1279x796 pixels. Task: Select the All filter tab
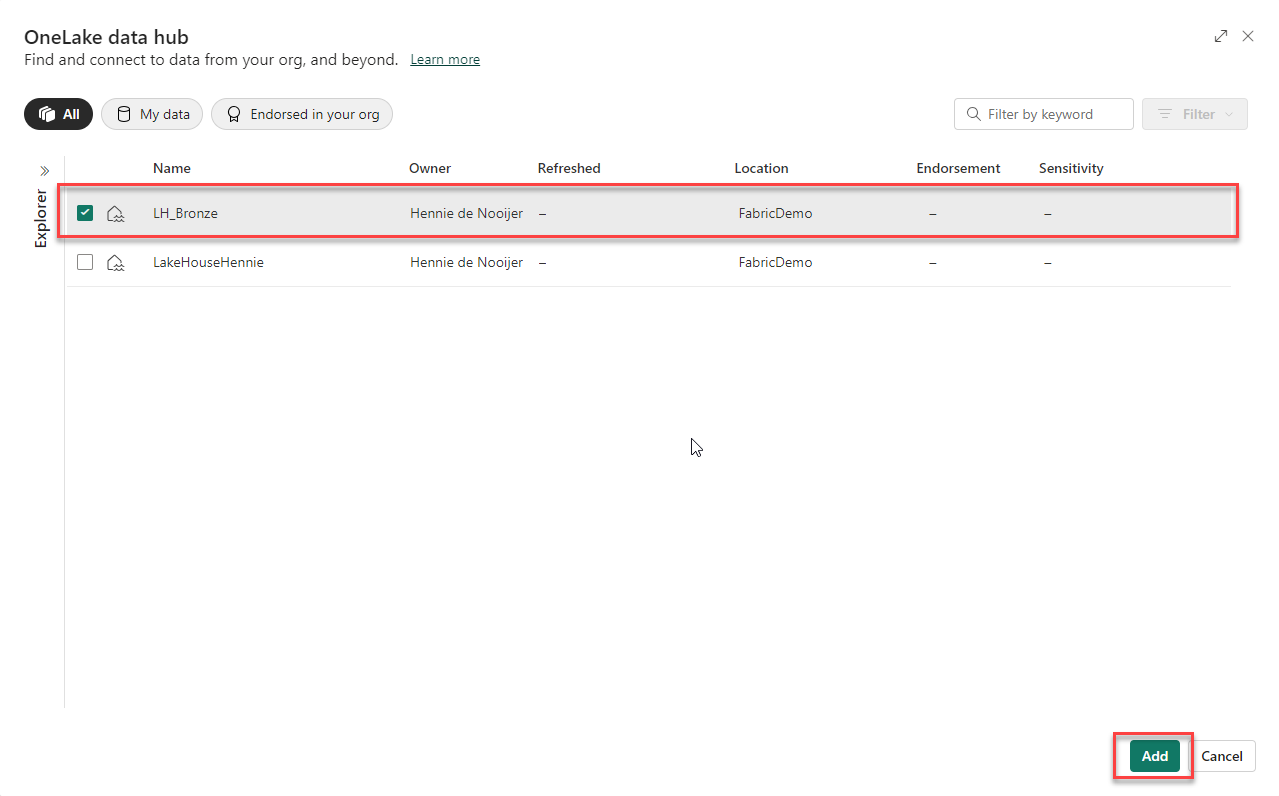coord(58,114)
